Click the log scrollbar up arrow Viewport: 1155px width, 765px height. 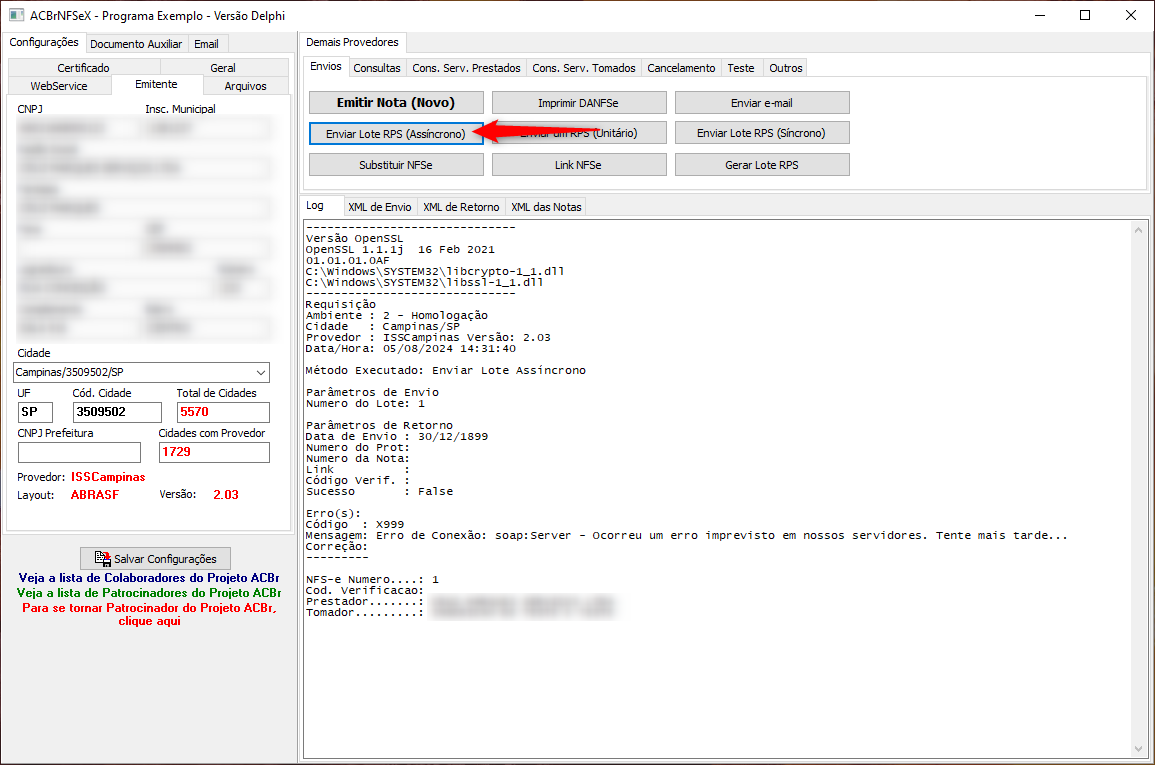pos(1139,230)
